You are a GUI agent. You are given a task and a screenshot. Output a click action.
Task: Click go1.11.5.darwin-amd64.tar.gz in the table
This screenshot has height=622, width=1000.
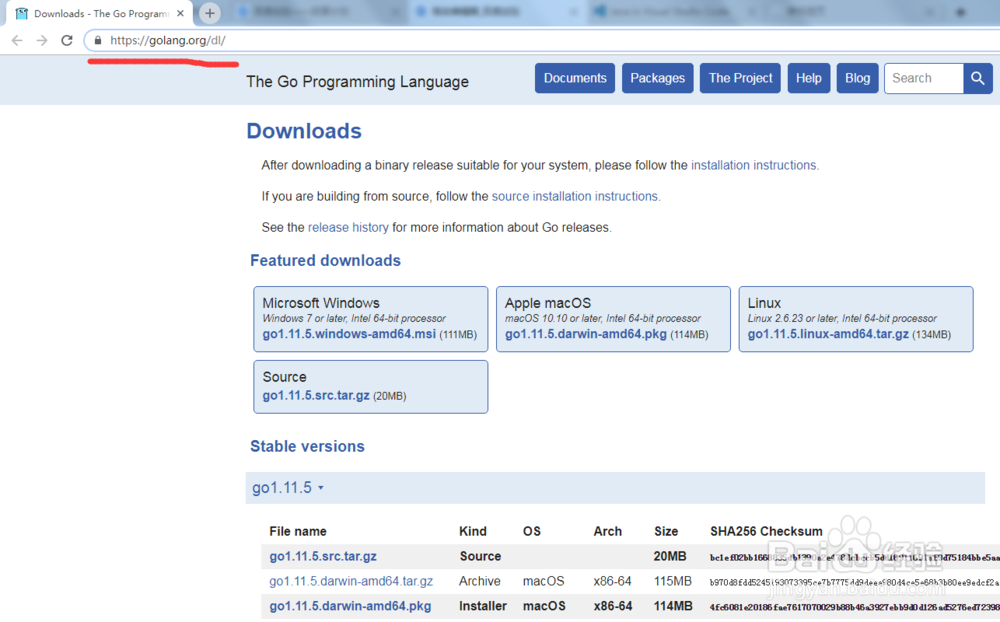(x=351, y=581)
